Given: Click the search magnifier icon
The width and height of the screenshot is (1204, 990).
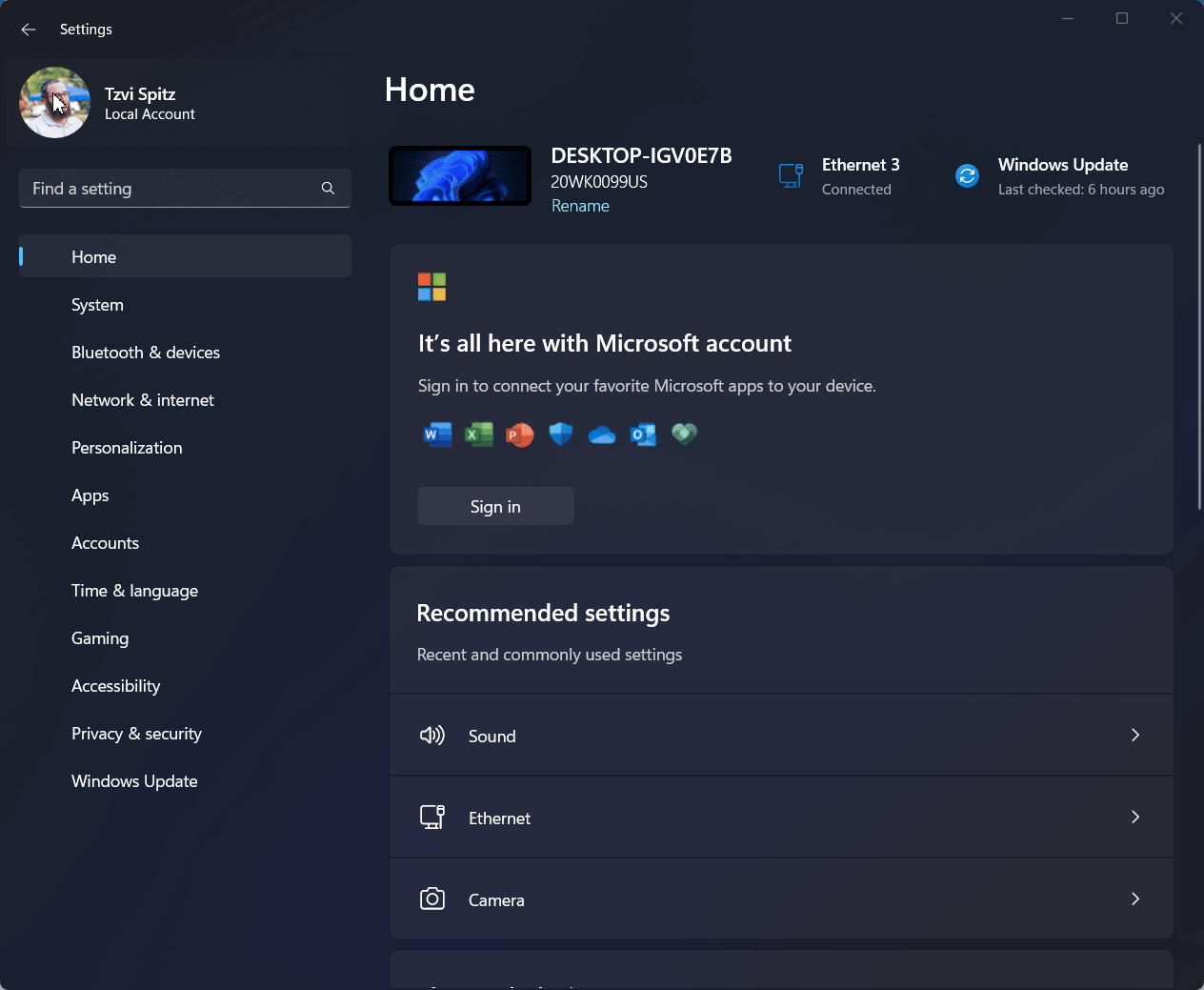Looking at the screenshot, I should (328, 189).
